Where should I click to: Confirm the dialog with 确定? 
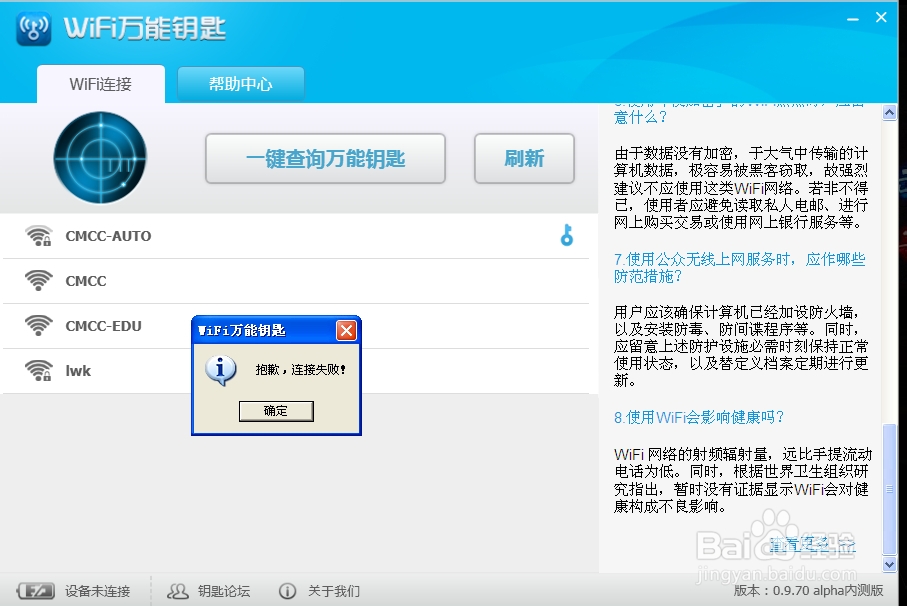click(x=276, y=411)
